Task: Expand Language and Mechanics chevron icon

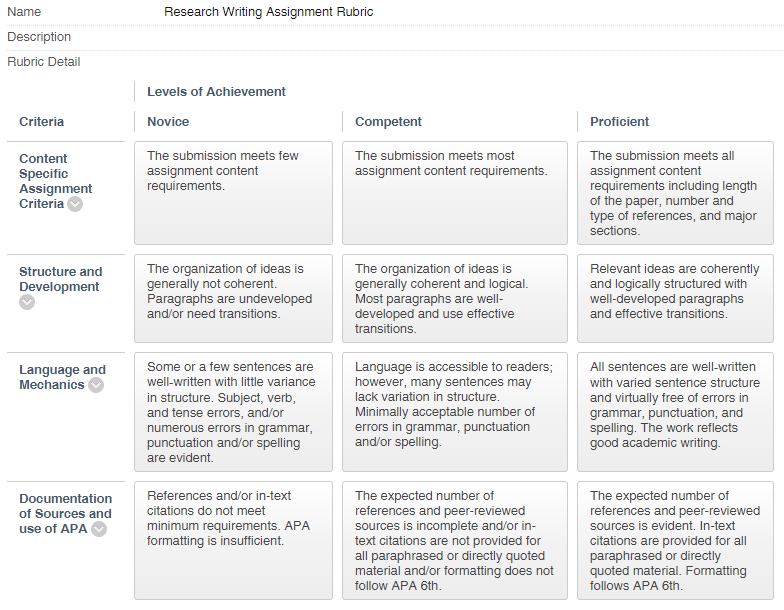Action: pyautogui.click(x=96, y=385)
